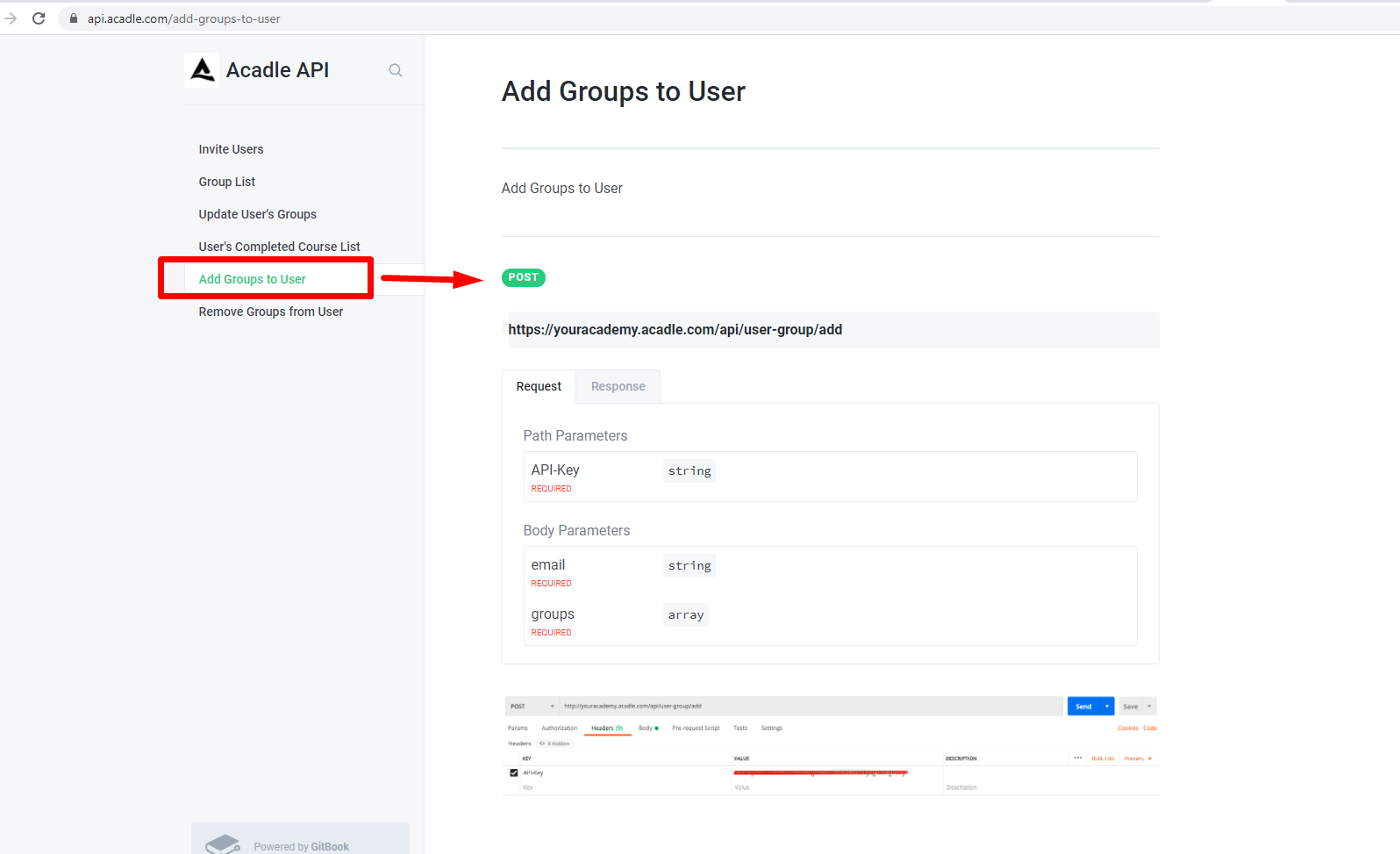Click the string type of API-Key
Viewport: 1400px width, 854px height.
pos(689,470)
